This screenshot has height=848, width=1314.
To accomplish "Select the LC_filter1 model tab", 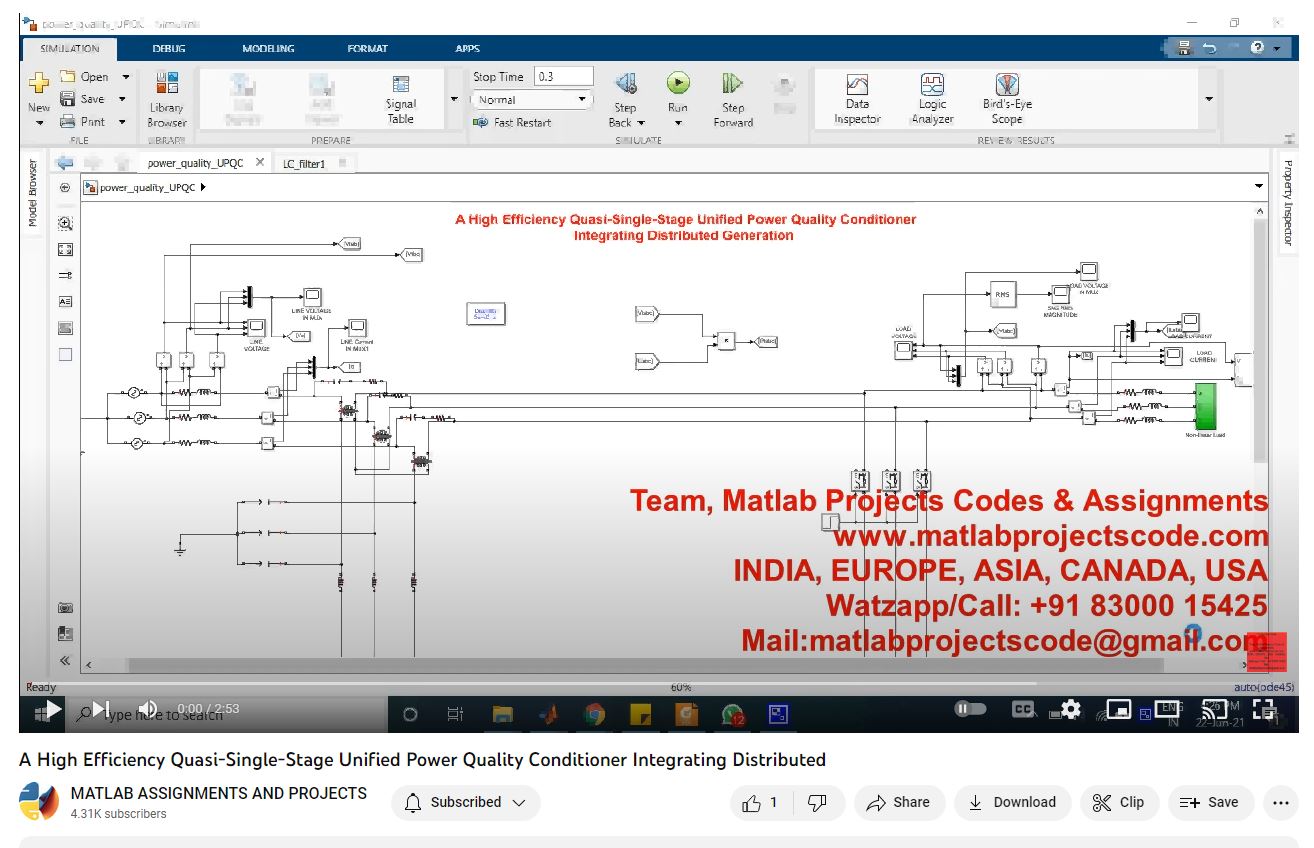I will pos(304,163).
